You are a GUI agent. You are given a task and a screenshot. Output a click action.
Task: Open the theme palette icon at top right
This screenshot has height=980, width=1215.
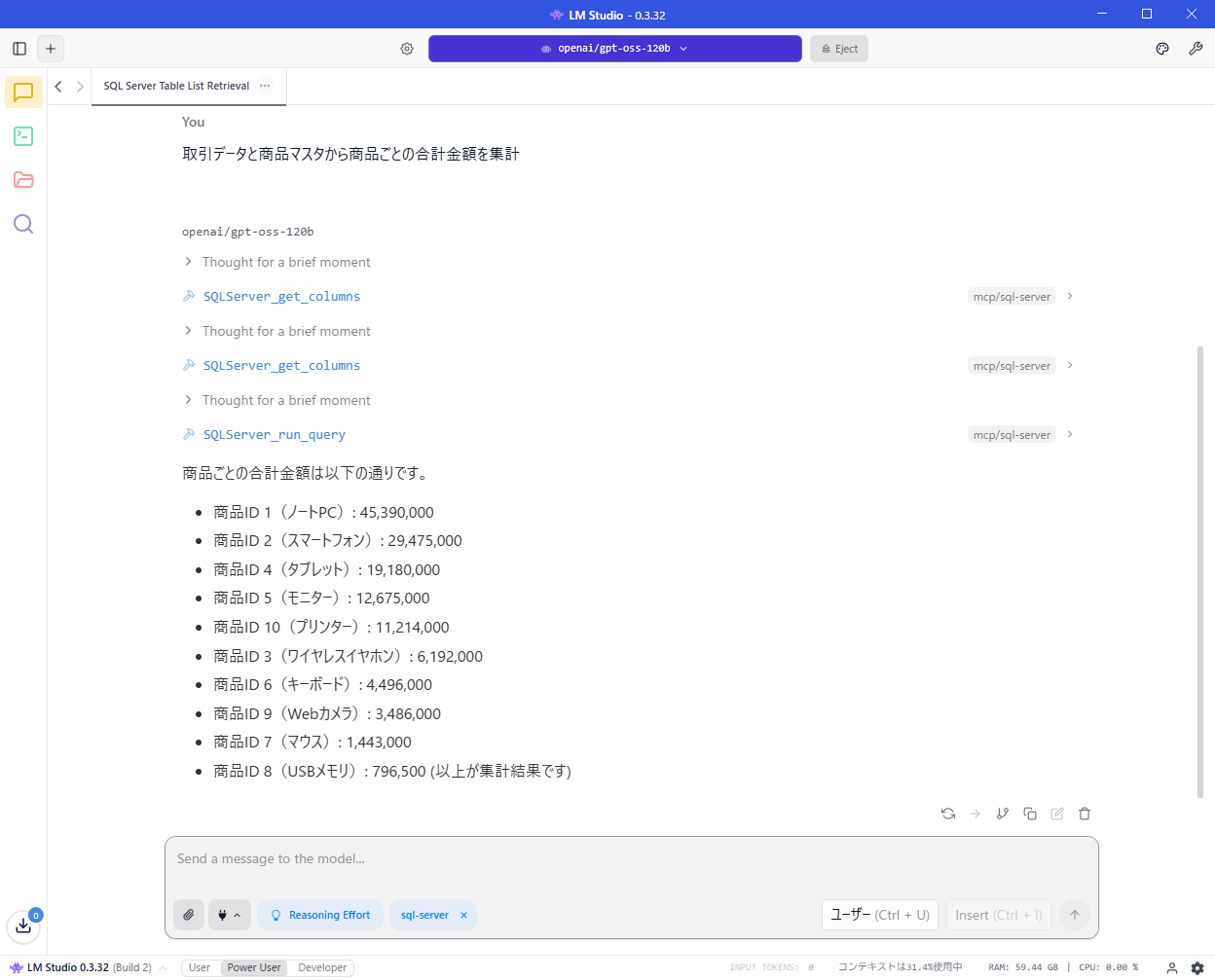(1161, 48)
